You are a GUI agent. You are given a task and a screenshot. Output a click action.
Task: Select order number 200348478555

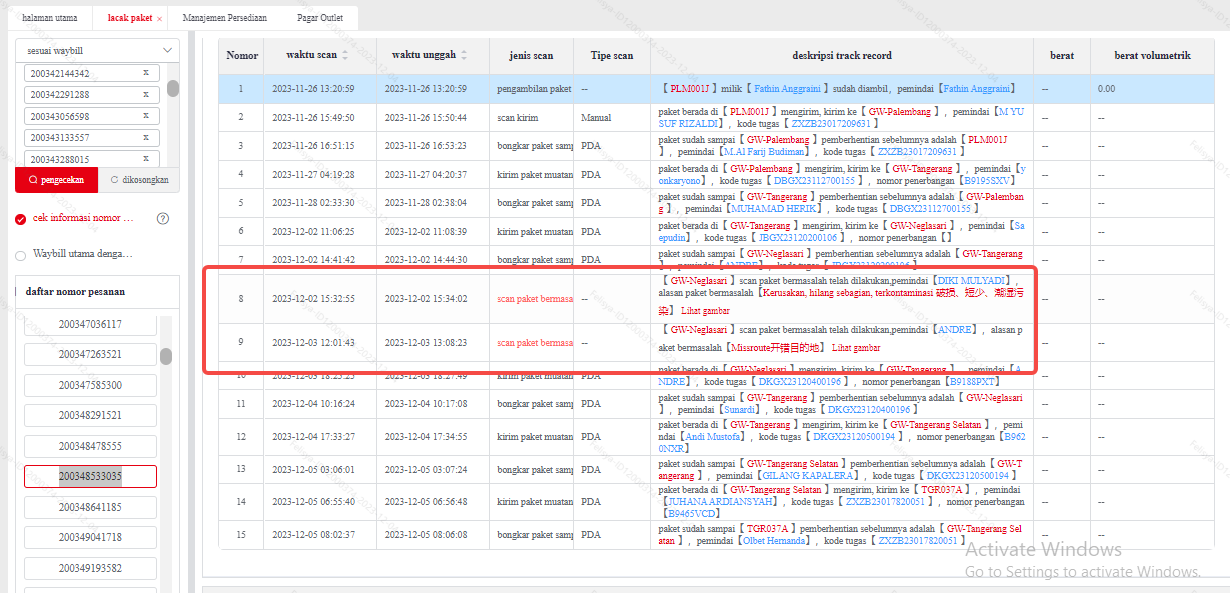pyautogui.click(x=90, y=446)
